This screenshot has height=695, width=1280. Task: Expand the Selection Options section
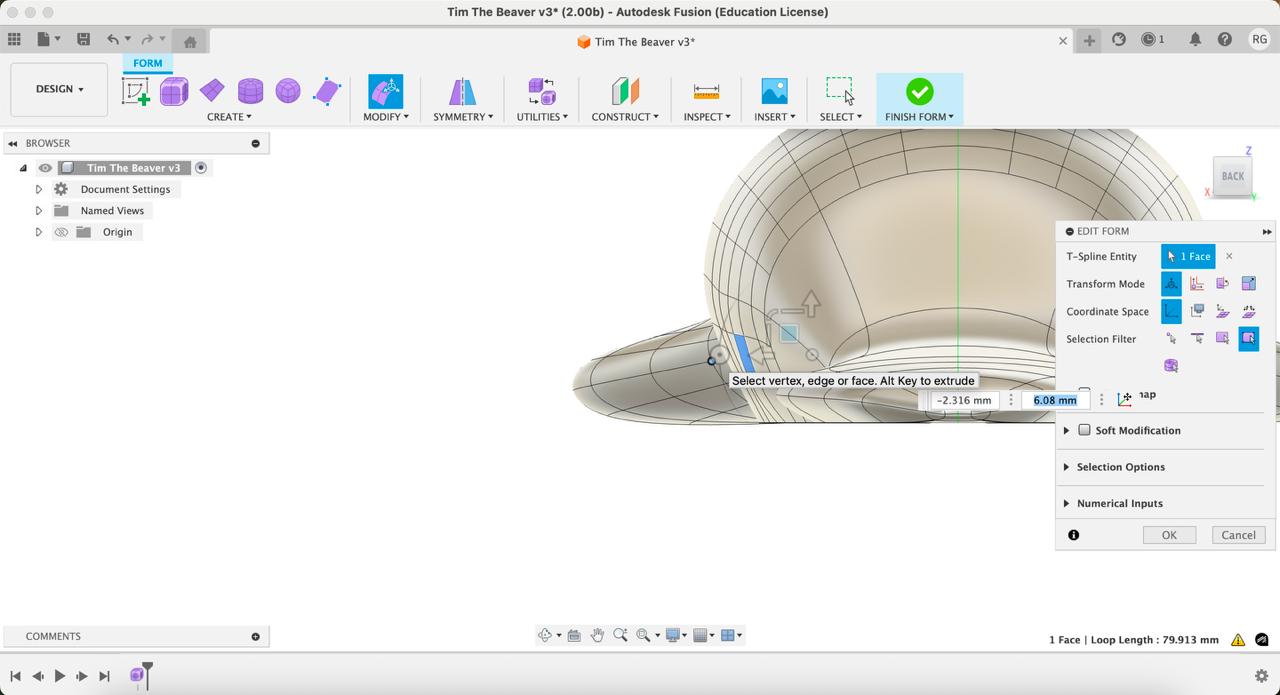[x=1066, y=467]
